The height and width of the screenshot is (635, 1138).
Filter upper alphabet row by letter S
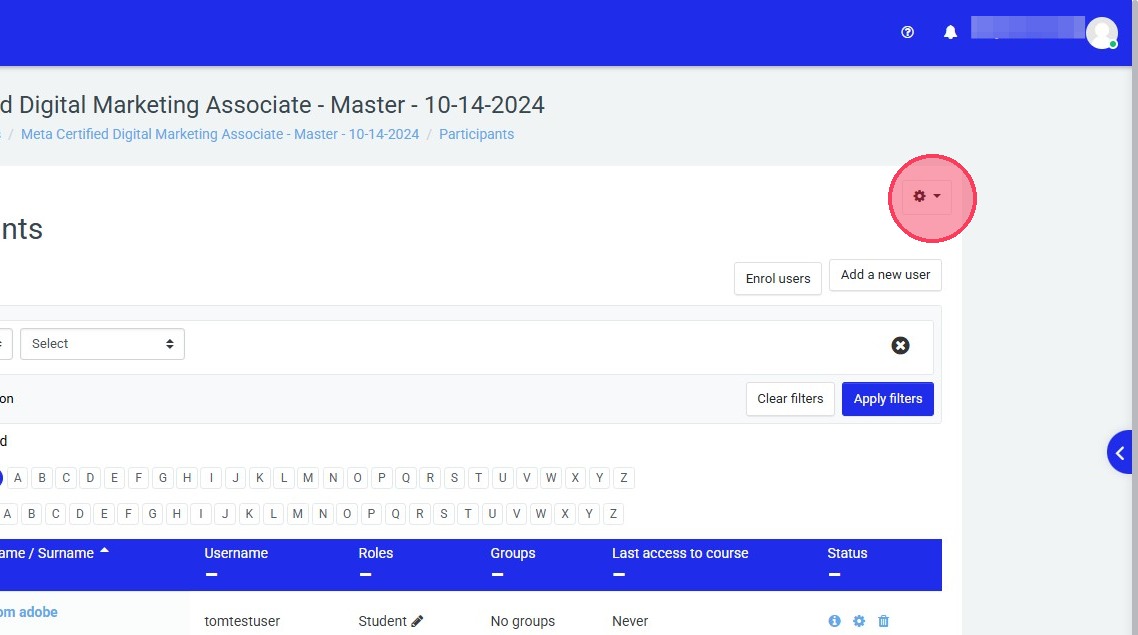click(x=454, y=478)
